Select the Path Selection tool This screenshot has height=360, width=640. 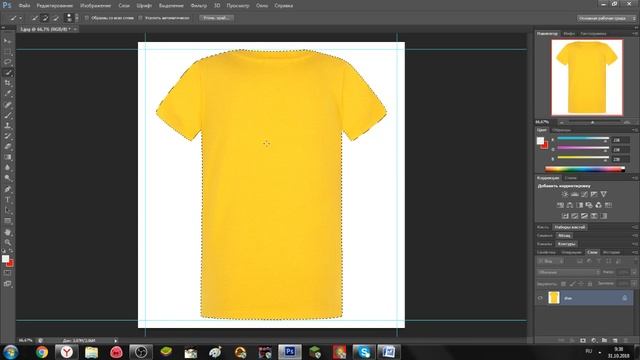pos(7,211)
